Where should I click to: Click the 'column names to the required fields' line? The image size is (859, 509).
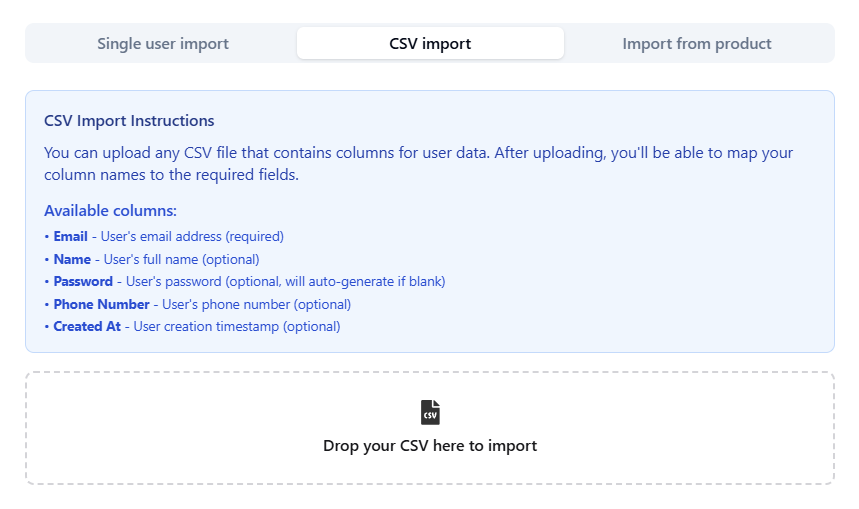[171, 175]
